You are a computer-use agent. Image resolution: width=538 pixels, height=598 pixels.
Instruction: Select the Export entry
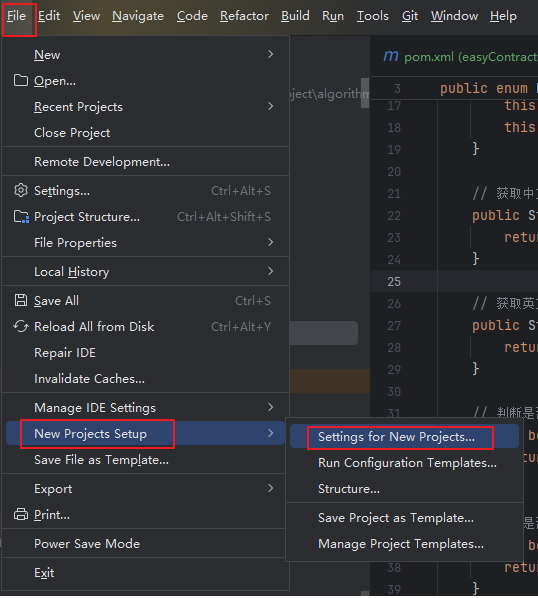(x=145, y=489)
